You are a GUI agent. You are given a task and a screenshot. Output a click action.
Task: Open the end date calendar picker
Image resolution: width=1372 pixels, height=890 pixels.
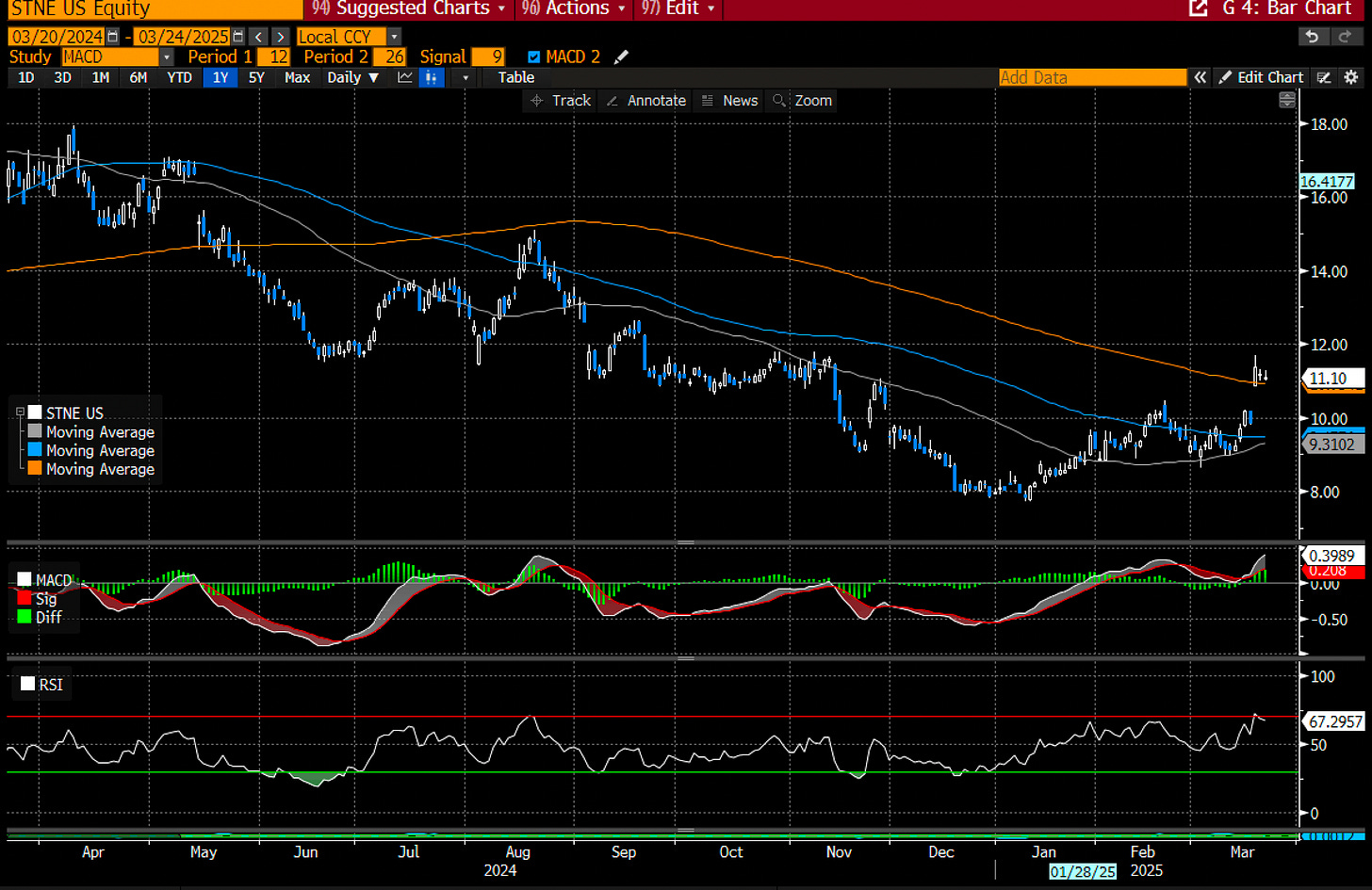(x=237, y=37)
